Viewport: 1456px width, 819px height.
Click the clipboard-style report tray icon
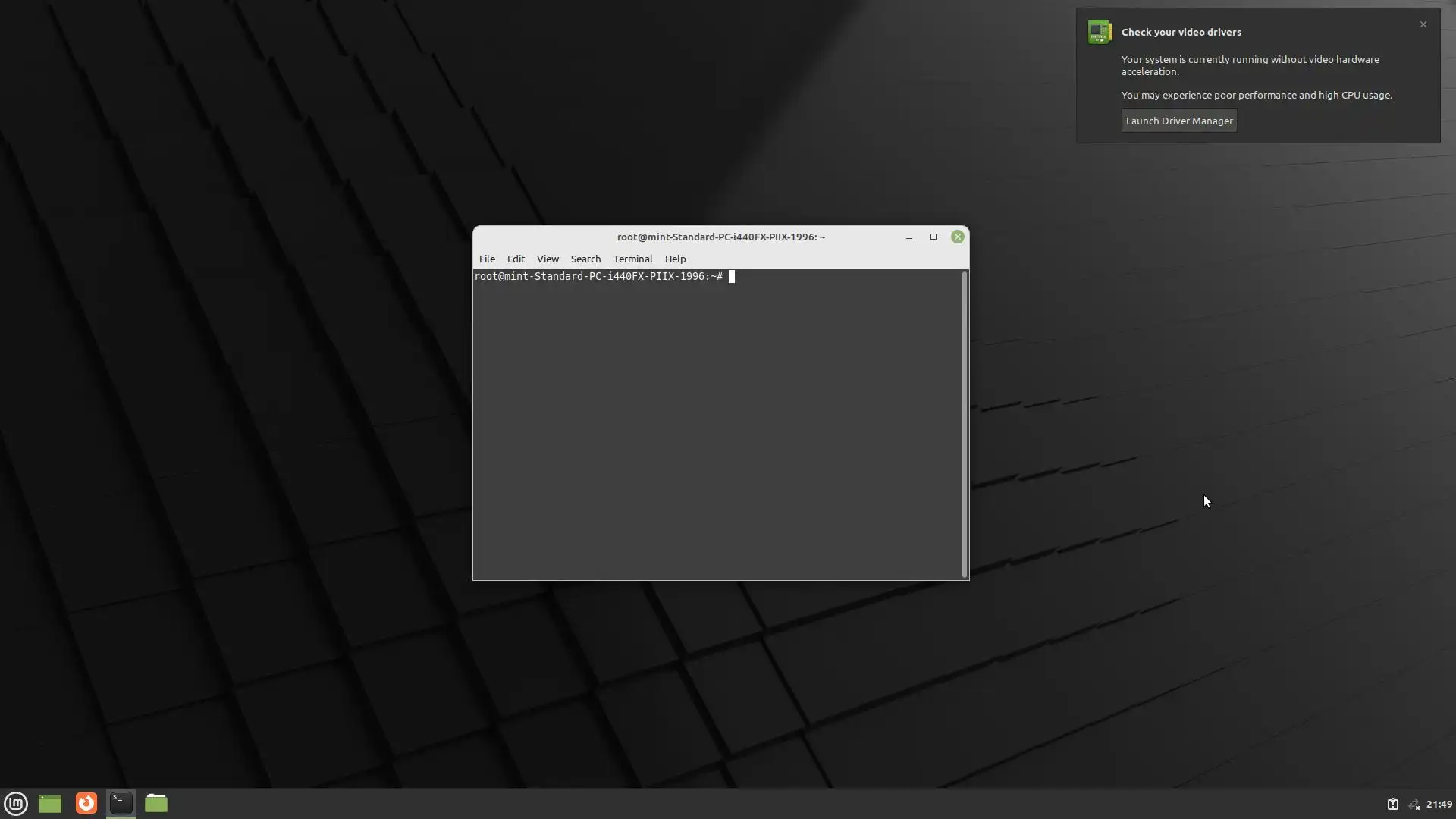1392,805
